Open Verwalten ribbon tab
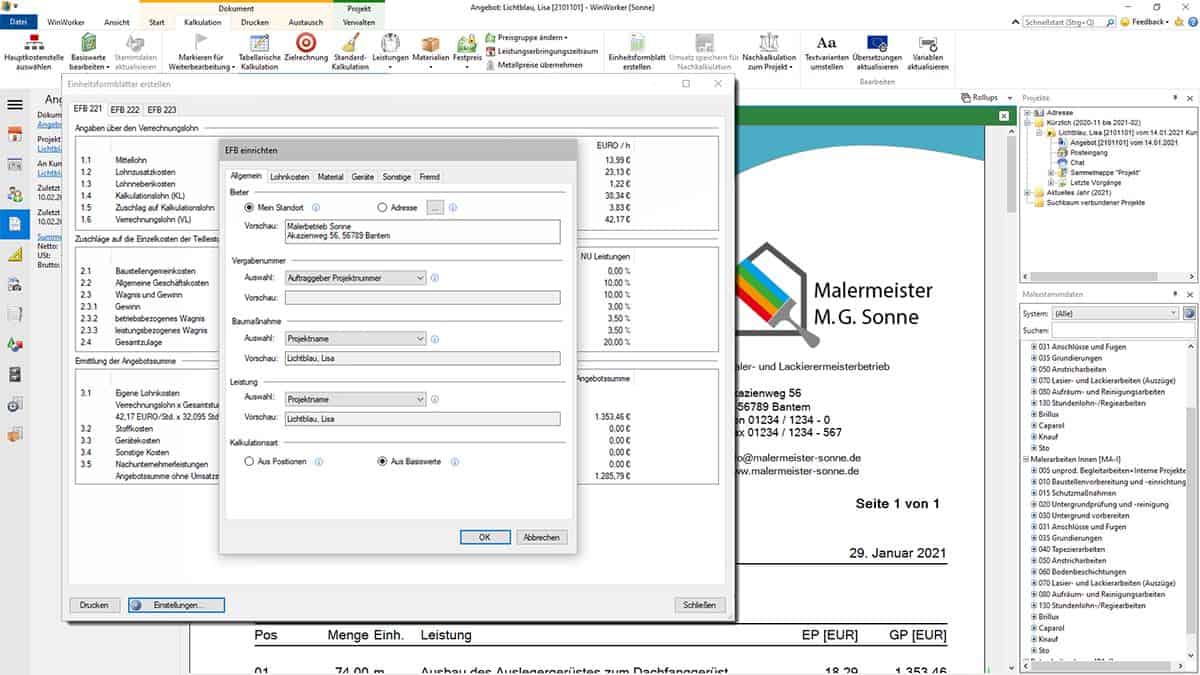Screen dimensions: 1200x675 tap(359, 21)
